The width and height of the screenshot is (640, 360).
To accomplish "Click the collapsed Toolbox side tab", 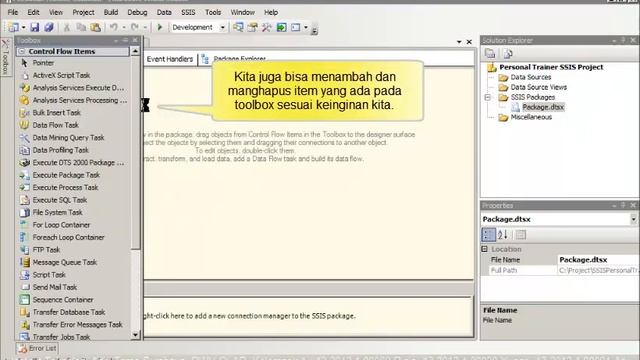I will click(5, 57).
